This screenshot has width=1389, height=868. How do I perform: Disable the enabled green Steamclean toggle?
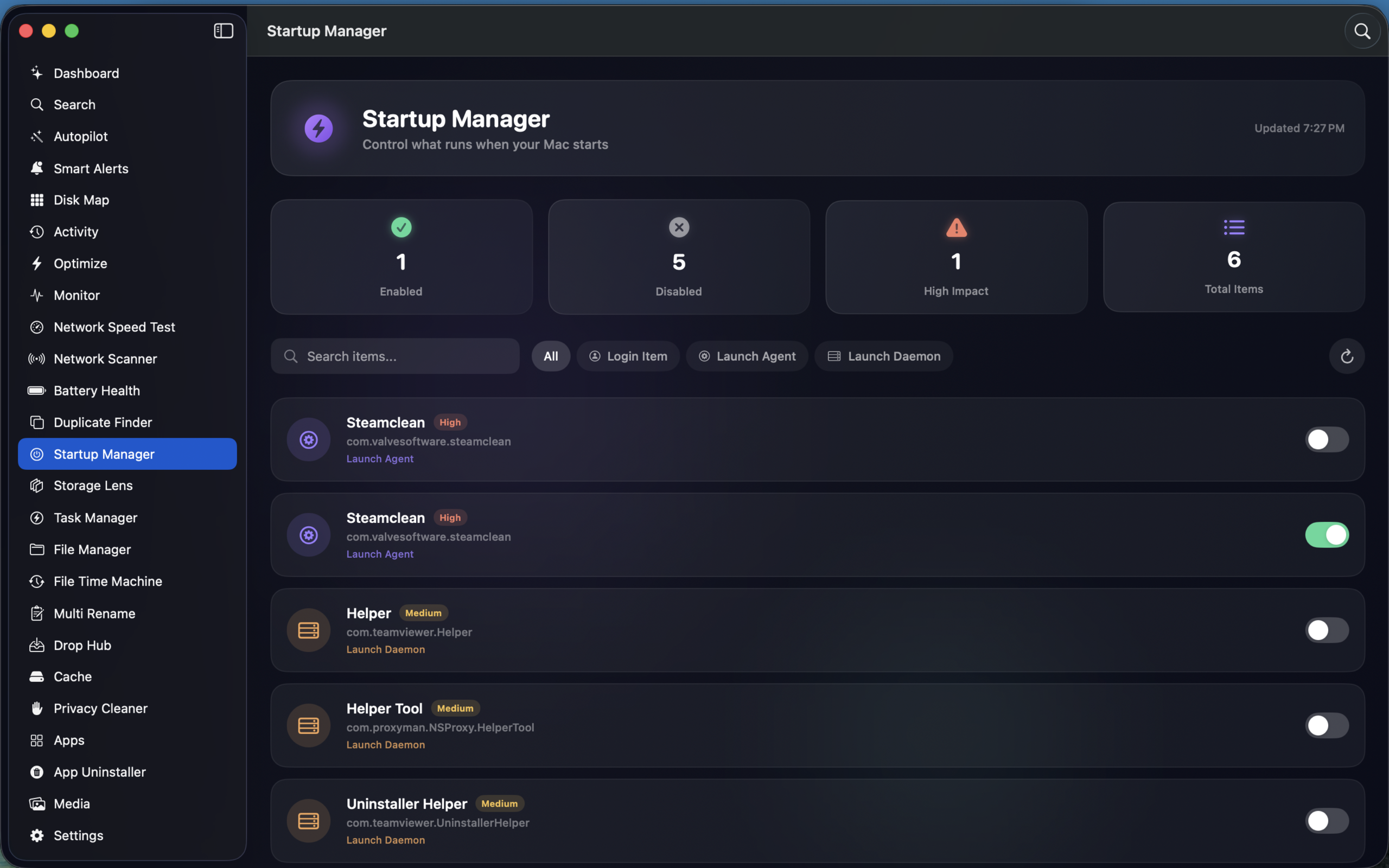[1327, 535]
